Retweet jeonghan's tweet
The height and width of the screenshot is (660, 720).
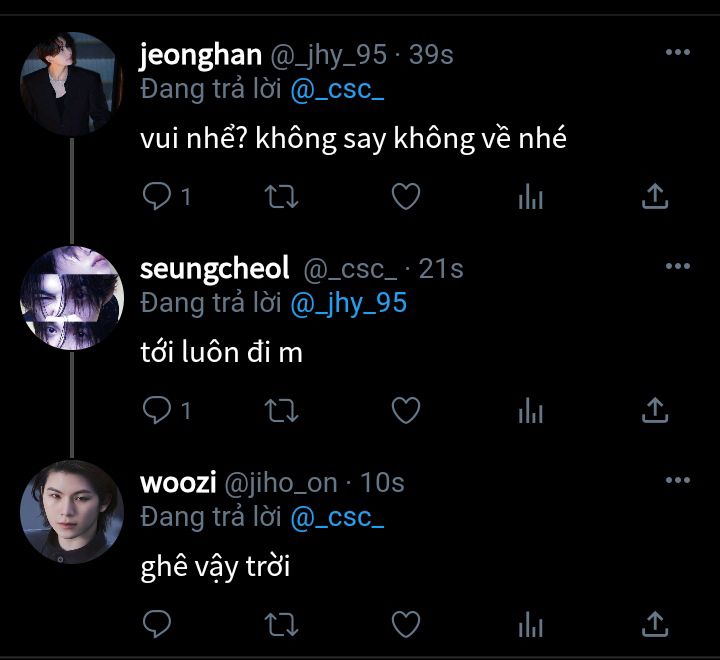(281, 197)
